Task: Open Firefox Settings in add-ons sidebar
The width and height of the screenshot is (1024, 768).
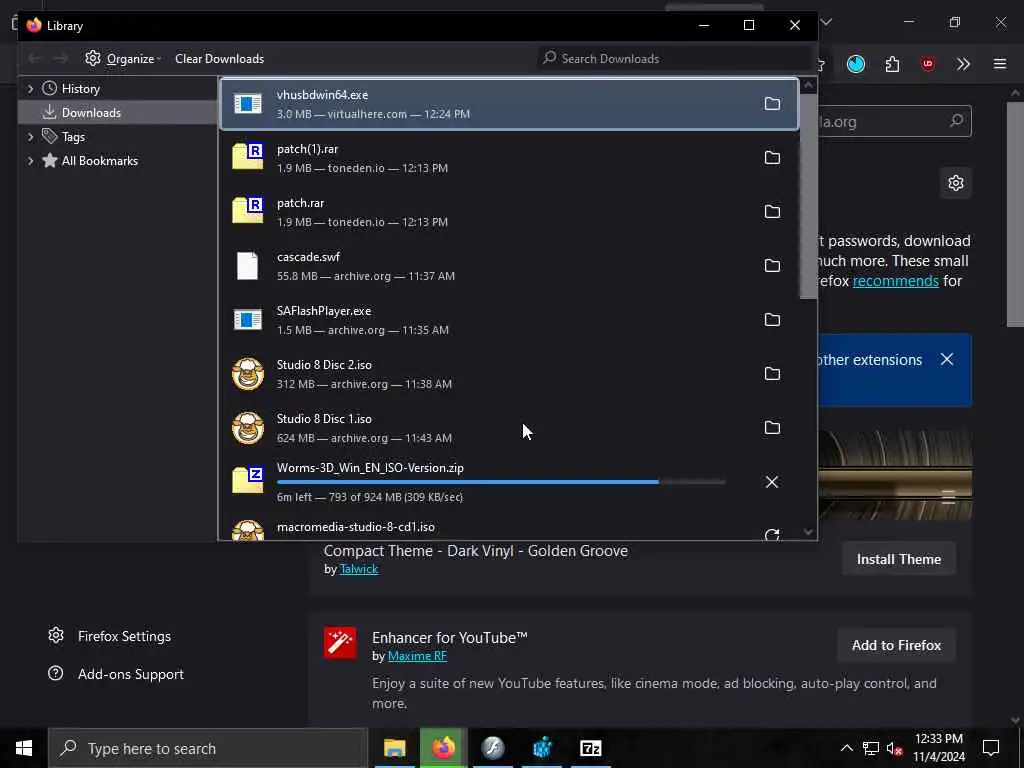Action: [x=109, y=636]
